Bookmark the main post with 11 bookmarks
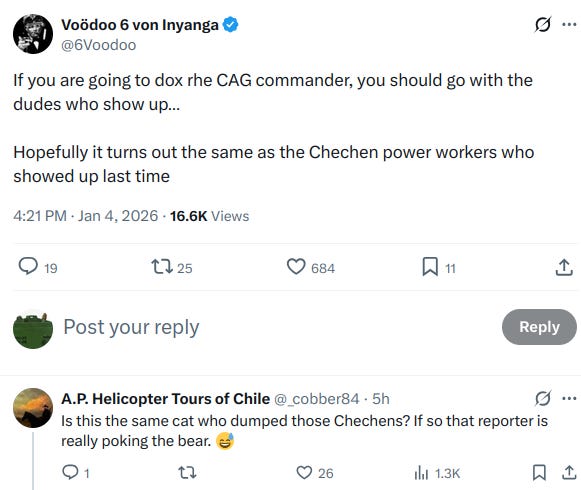Image resolution: width=581 pixels, height=490 pixels. [430, 267]
